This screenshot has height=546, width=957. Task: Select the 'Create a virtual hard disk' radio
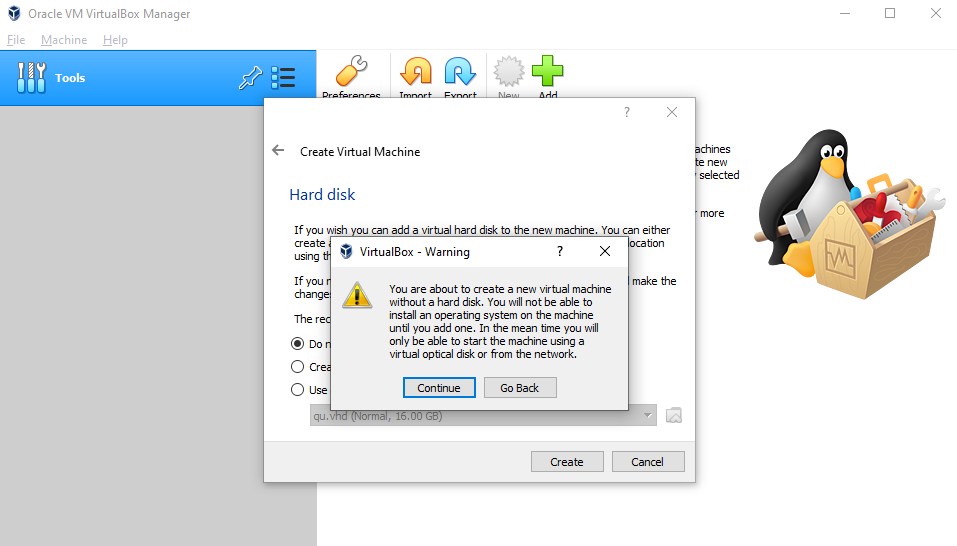[297, 367]
